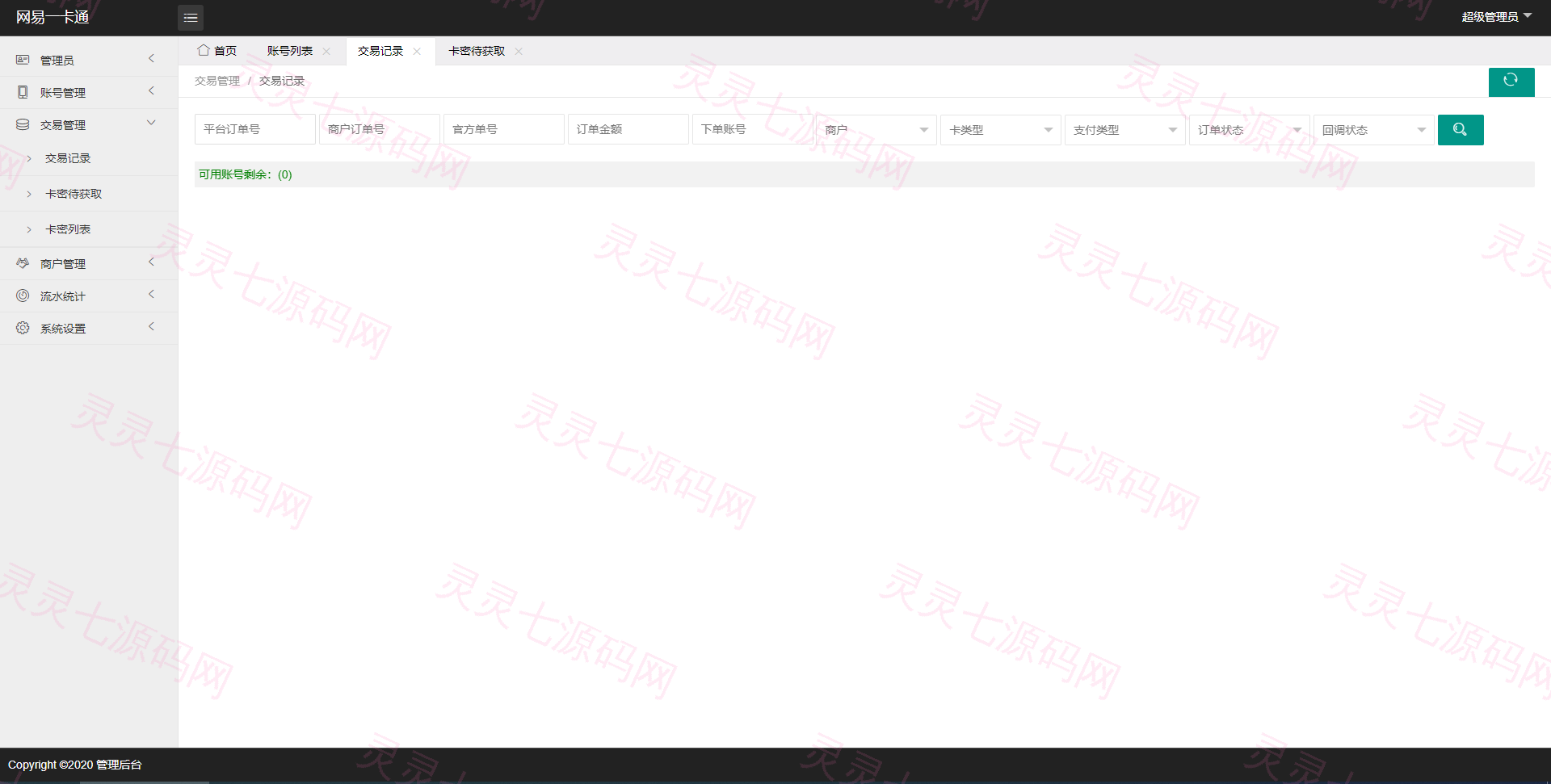The height and width of the screenshot is (784, 1551).
Task: Click the 交易管理 breadcrumb link
Action: [217, 81]
